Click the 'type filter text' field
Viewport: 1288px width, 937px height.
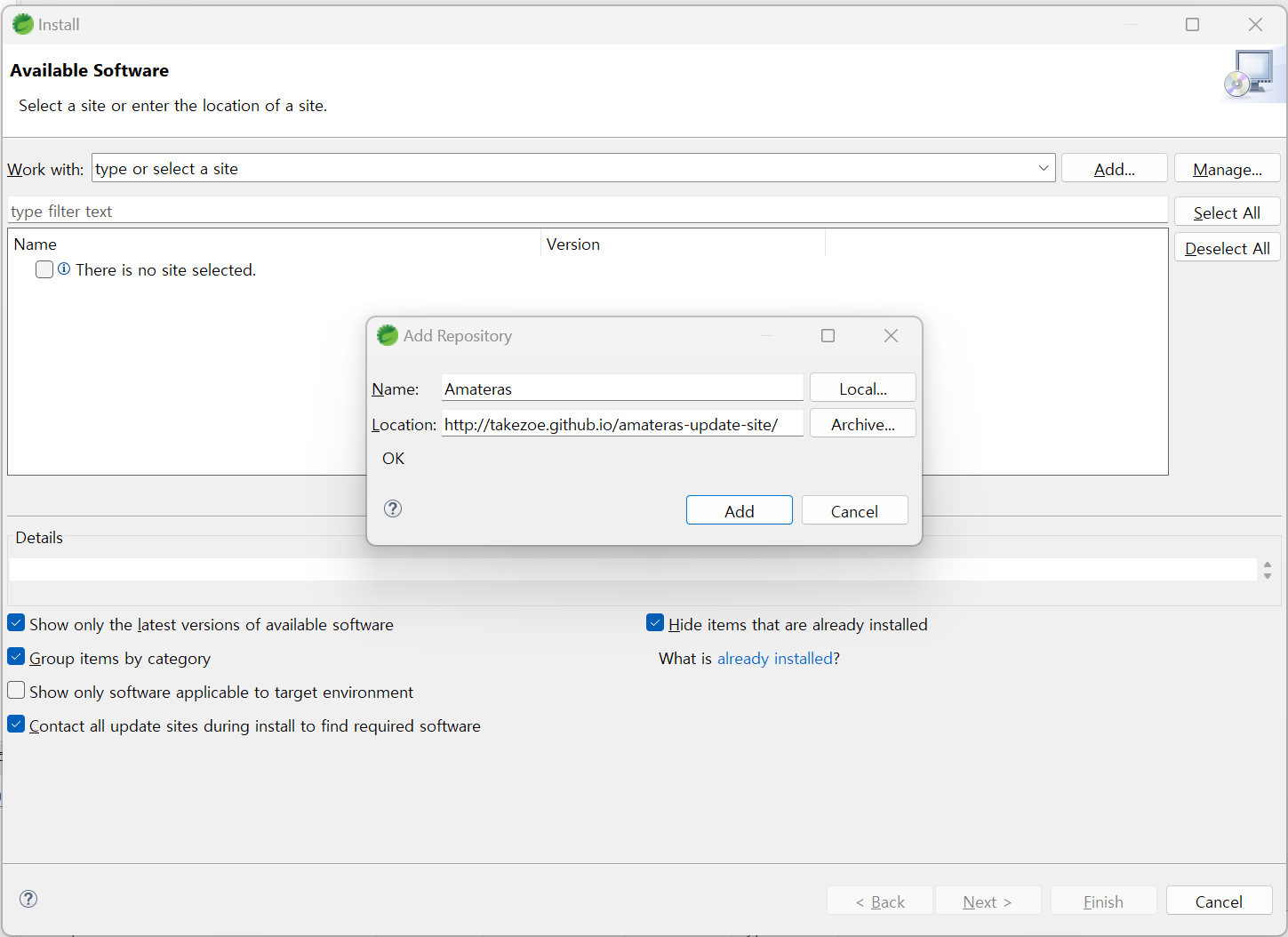coord(588,211)
